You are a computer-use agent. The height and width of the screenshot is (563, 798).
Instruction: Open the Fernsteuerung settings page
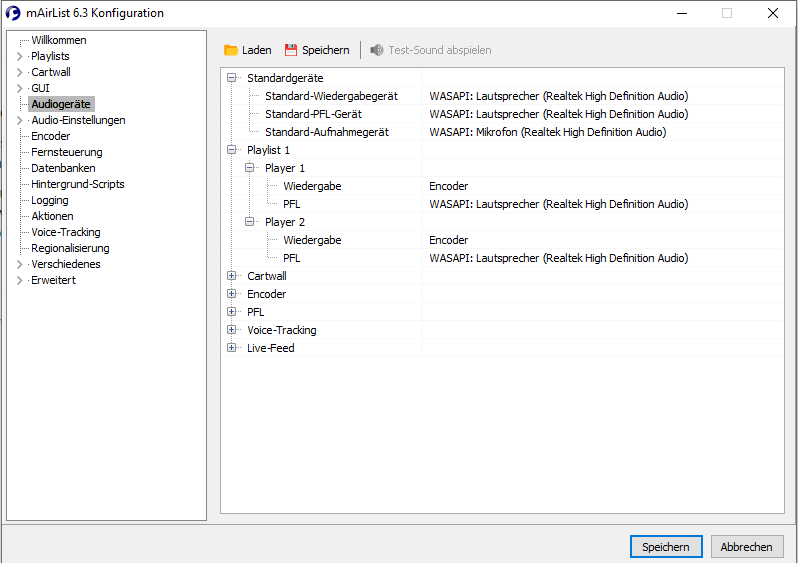pos(66,152)
